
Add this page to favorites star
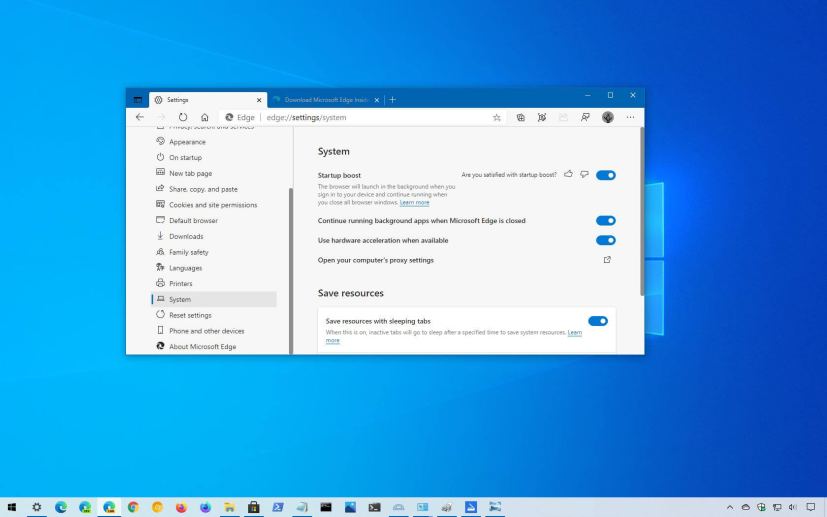tap(496, 118)
